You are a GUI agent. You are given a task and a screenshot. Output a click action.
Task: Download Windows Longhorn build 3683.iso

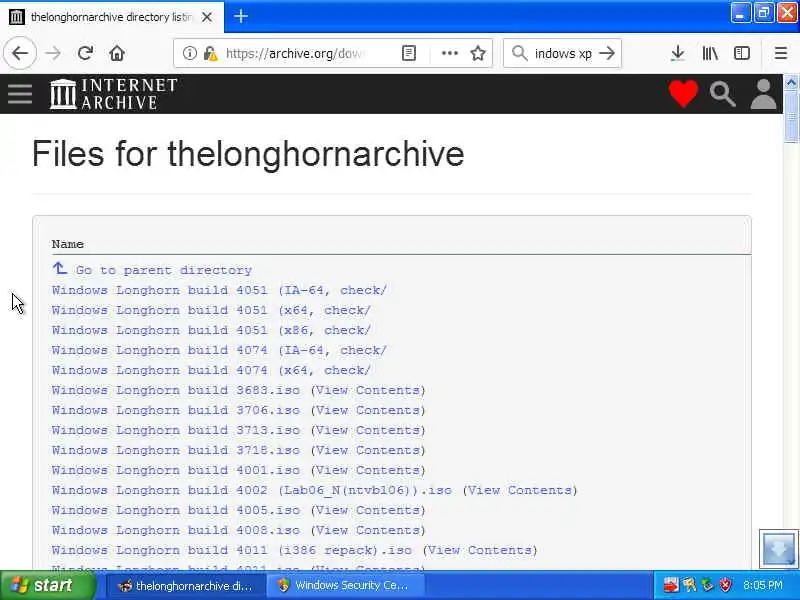[x=176, y=390]
